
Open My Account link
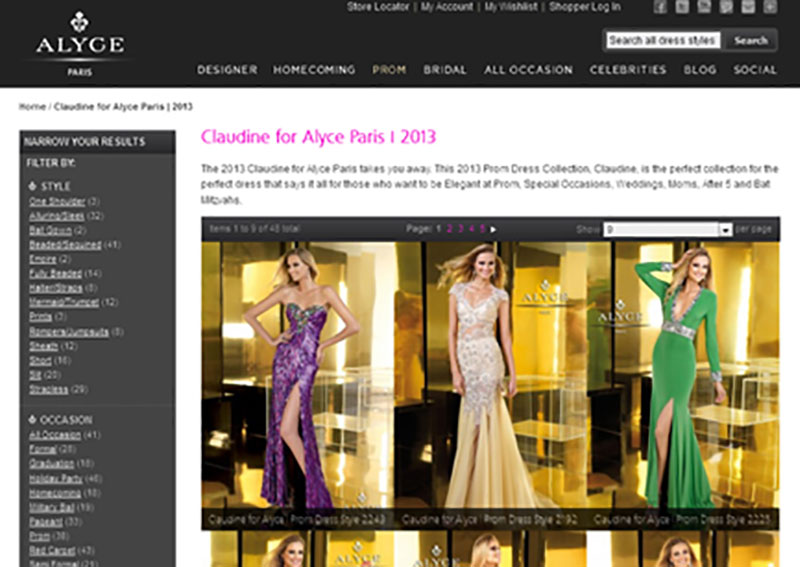click(x=446, y=7)
